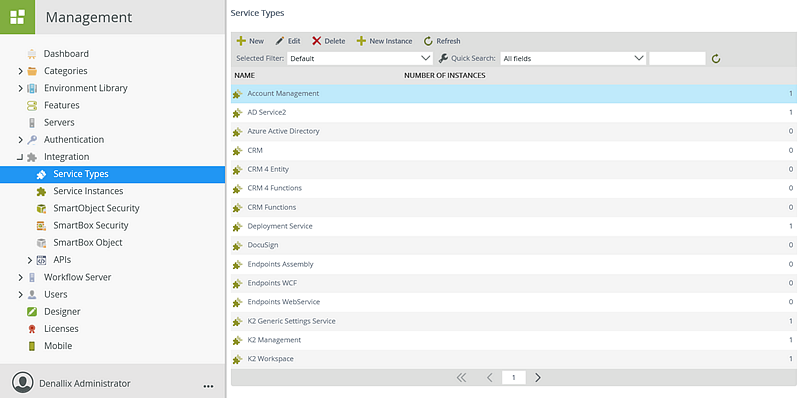Select the AD Service2 row
This screenshot has height=398, width=800.
[514, 113]
